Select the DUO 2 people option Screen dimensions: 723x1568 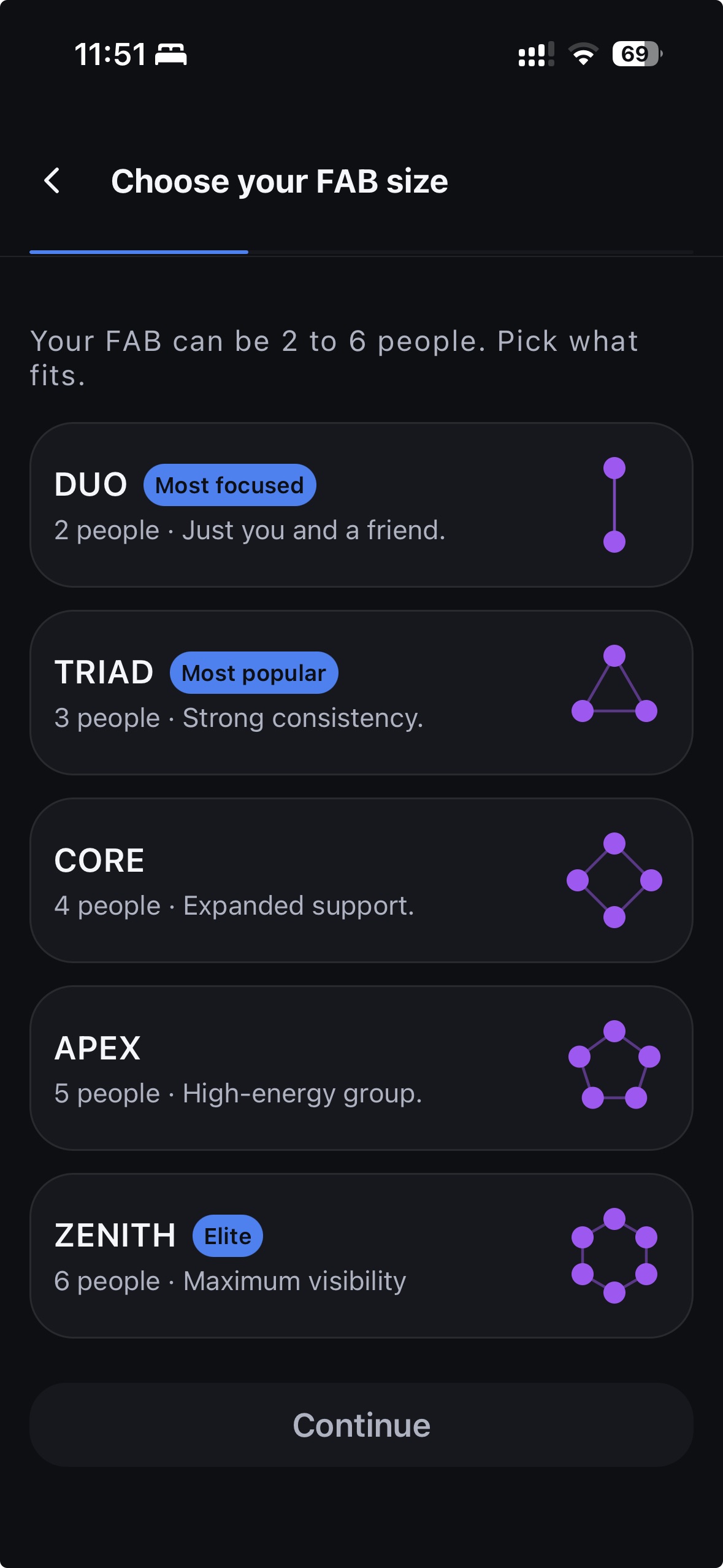tap(361, 505)
